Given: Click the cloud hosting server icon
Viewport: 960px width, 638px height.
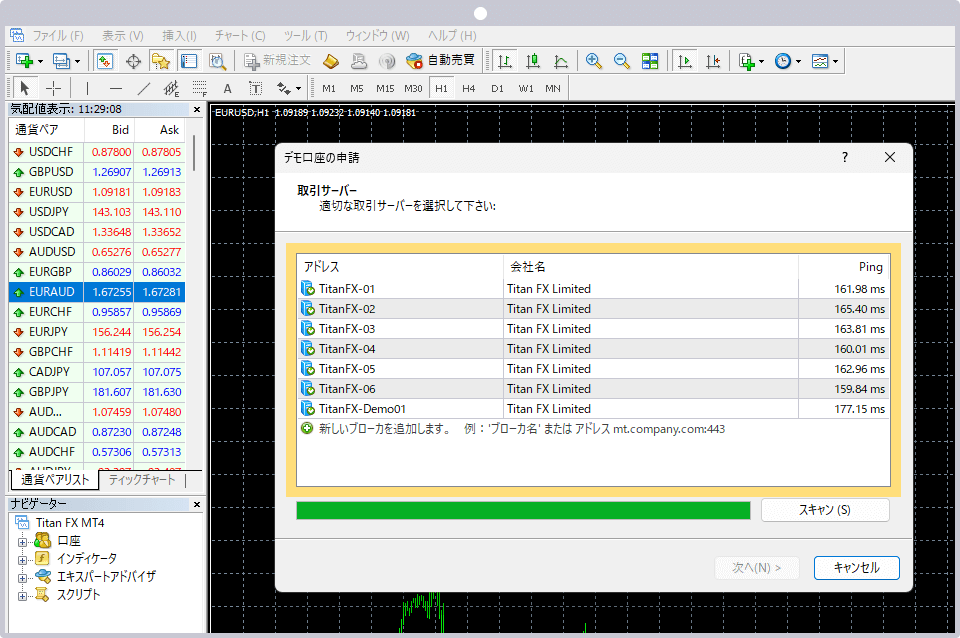Looking at the screenshot, I should click(359, 61).
